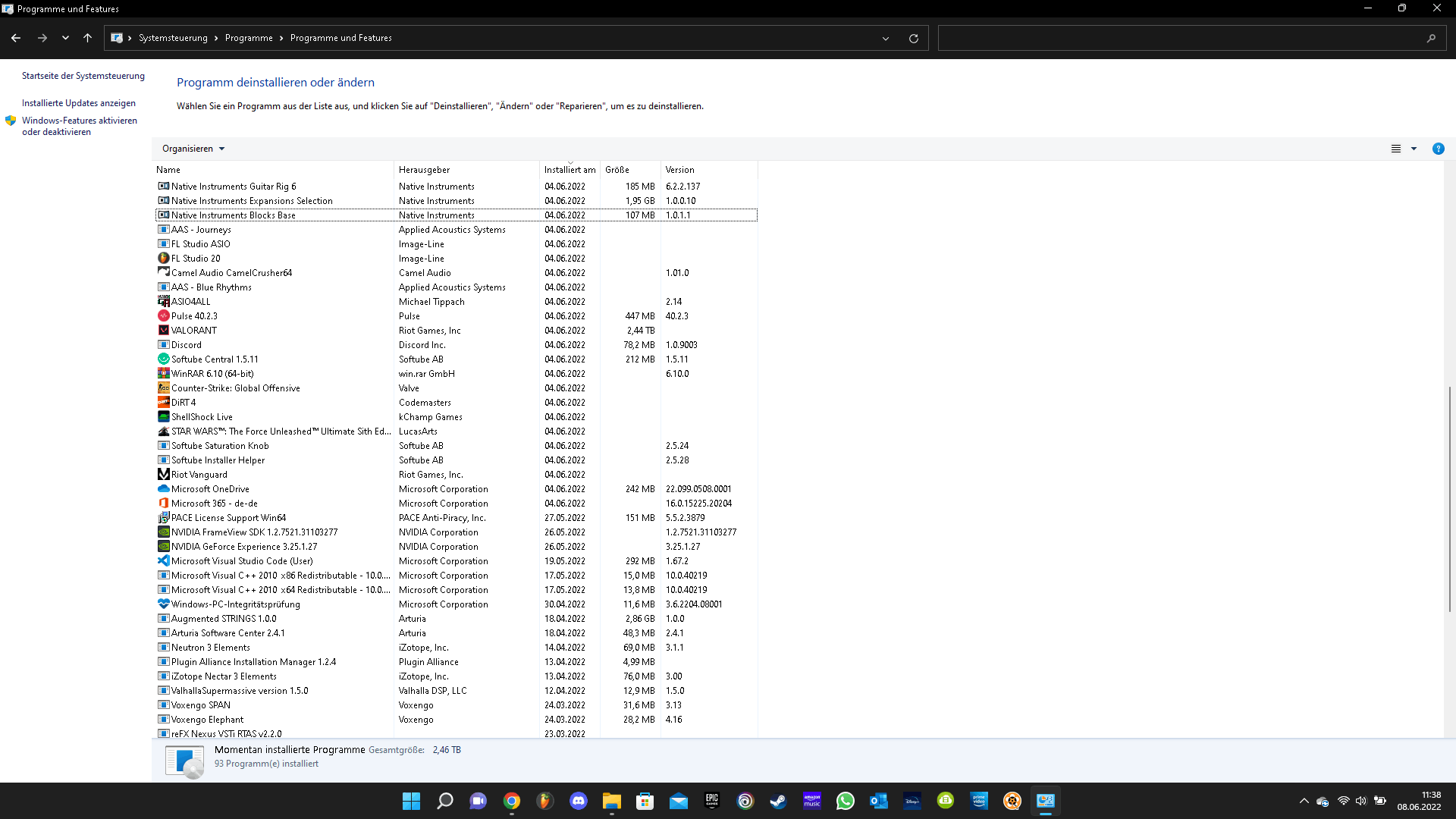This screenshot has width=1456, height=819.
Task: Click the VALORANT program icon in list
Action: point(163,331)
